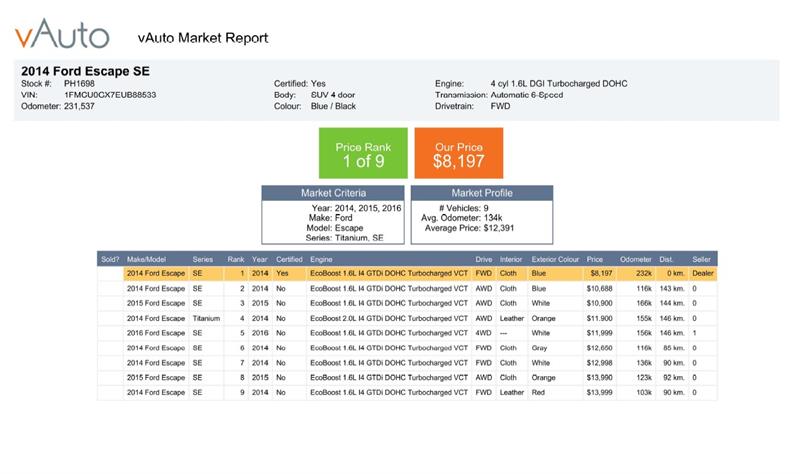Image resolution: width=800 pixels, height=474 pixels.
Task: Select the Year: 2014, 2015, 2016 criteria
Action: point(356,208)
